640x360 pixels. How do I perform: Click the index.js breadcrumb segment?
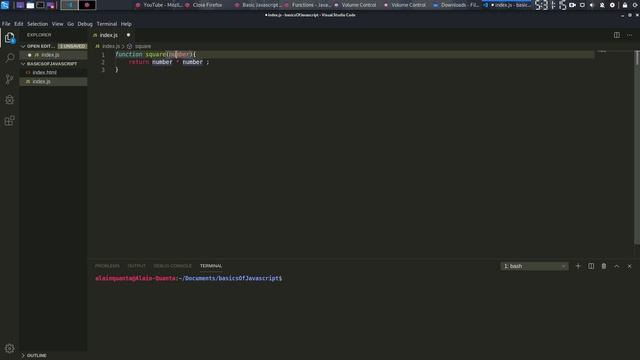click(x=111, y=47)
